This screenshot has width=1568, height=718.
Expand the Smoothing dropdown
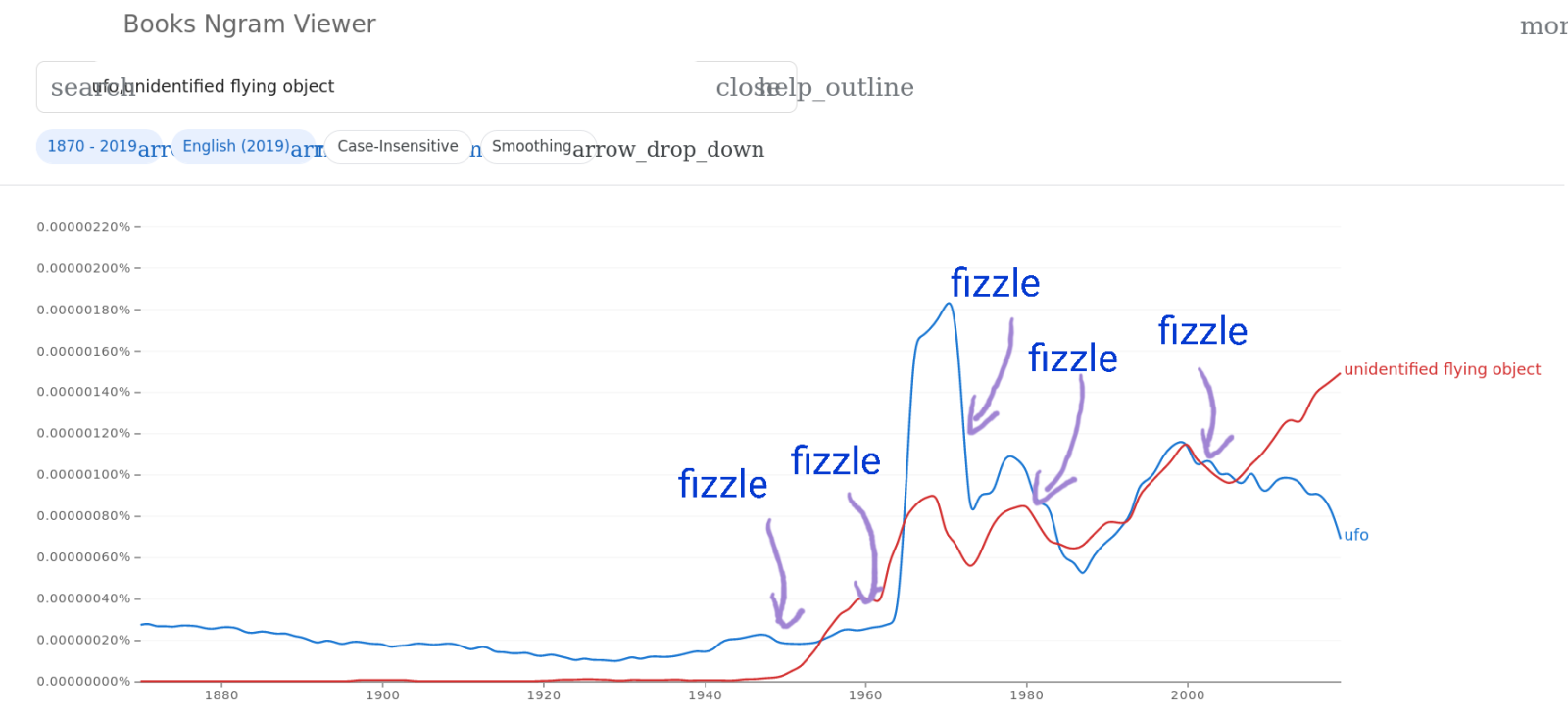[x=531, y=146]
